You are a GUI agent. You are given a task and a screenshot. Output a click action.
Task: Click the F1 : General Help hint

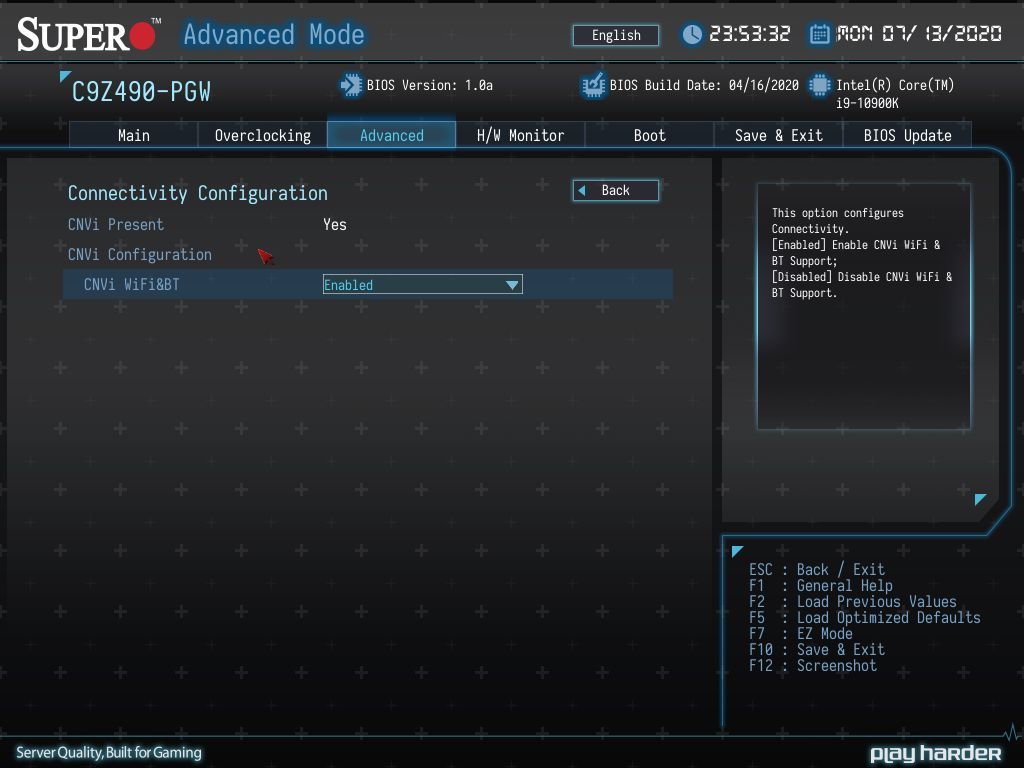pyautogui.click(x=820, y=586)
